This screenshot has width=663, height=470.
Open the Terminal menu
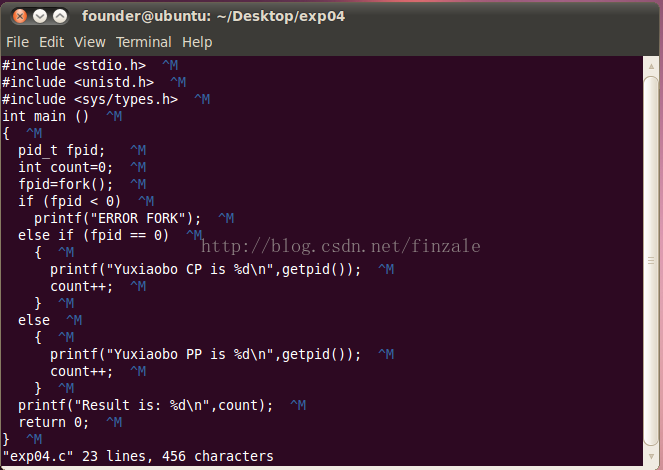pyautogui.click(x=144, y=42)
